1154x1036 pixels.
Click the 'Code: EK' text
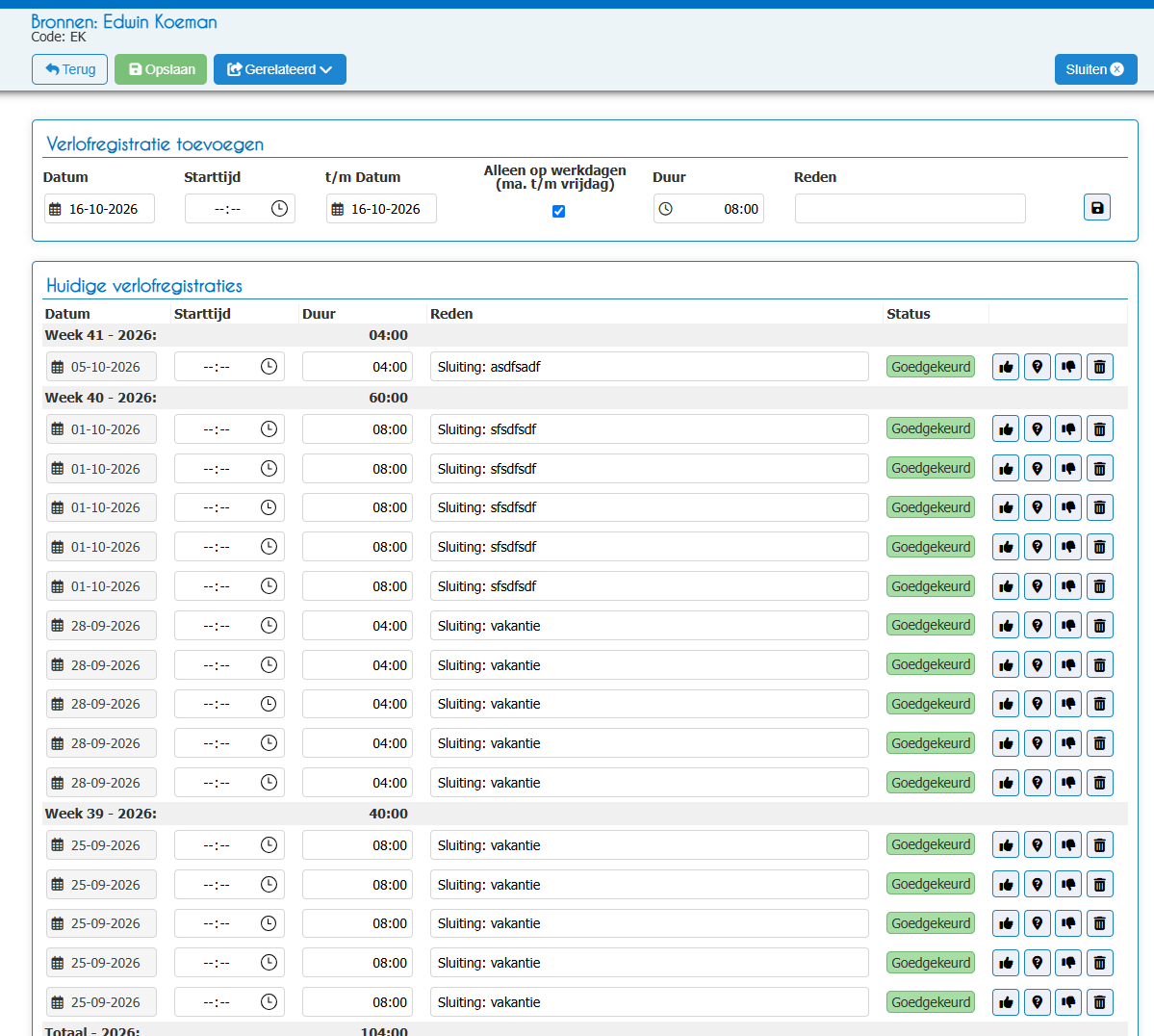point(58,37)
